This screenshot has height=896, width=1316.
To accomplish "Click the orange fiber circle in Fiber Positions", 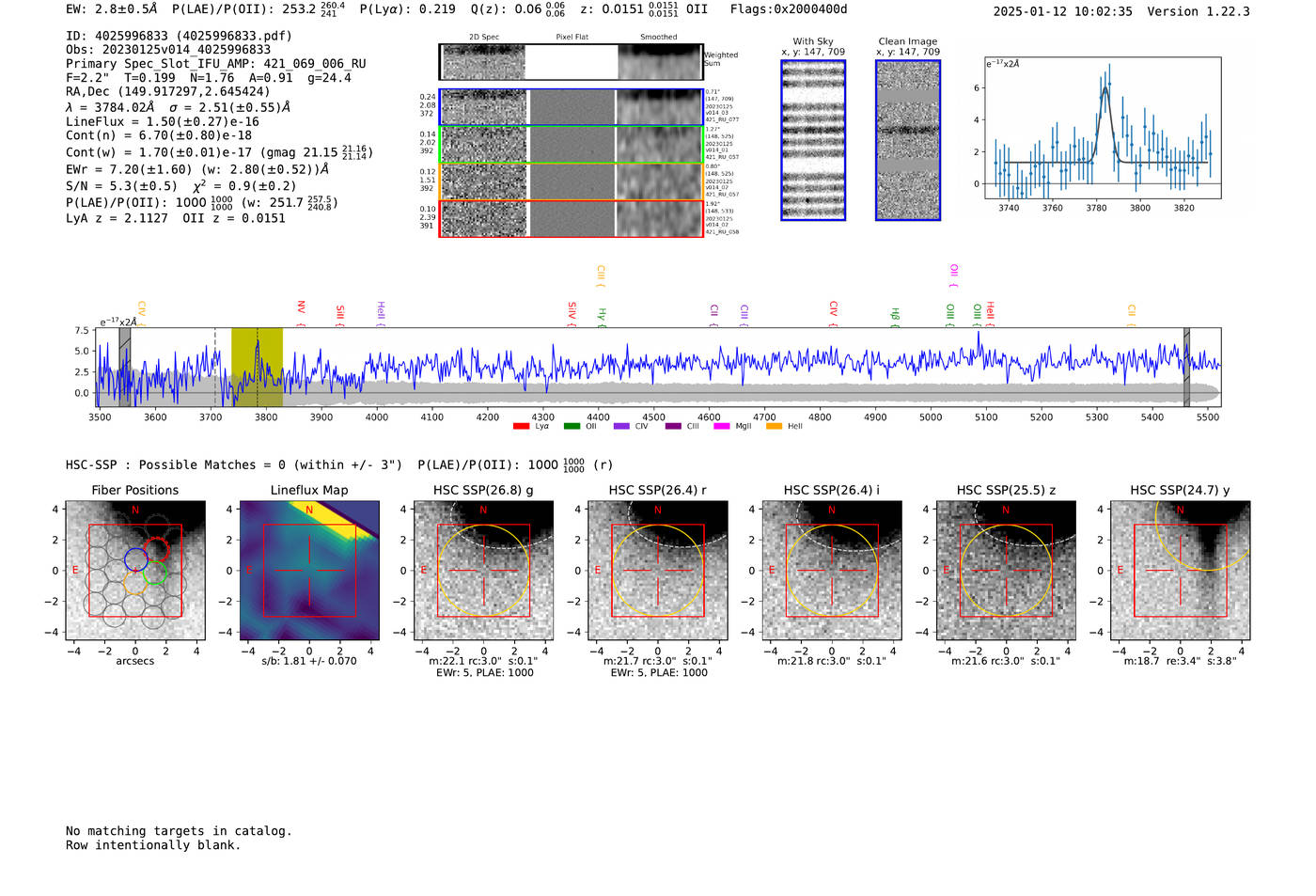I will pos(135,581).
